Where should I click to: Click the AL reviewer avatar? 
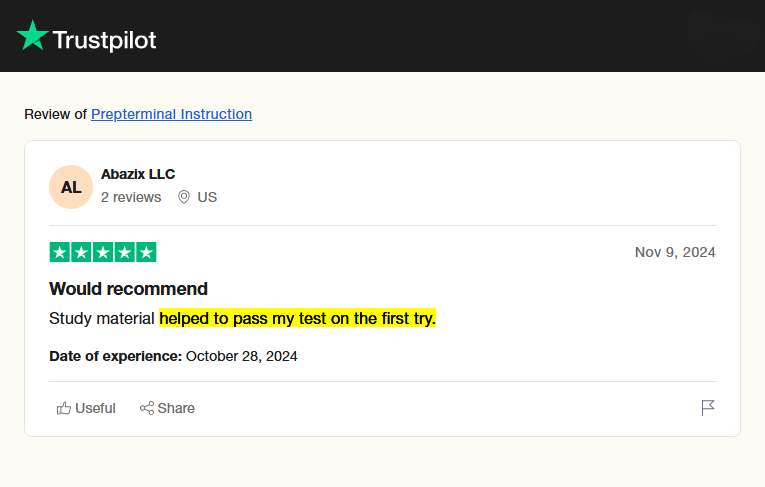click(x=71, y=187)
